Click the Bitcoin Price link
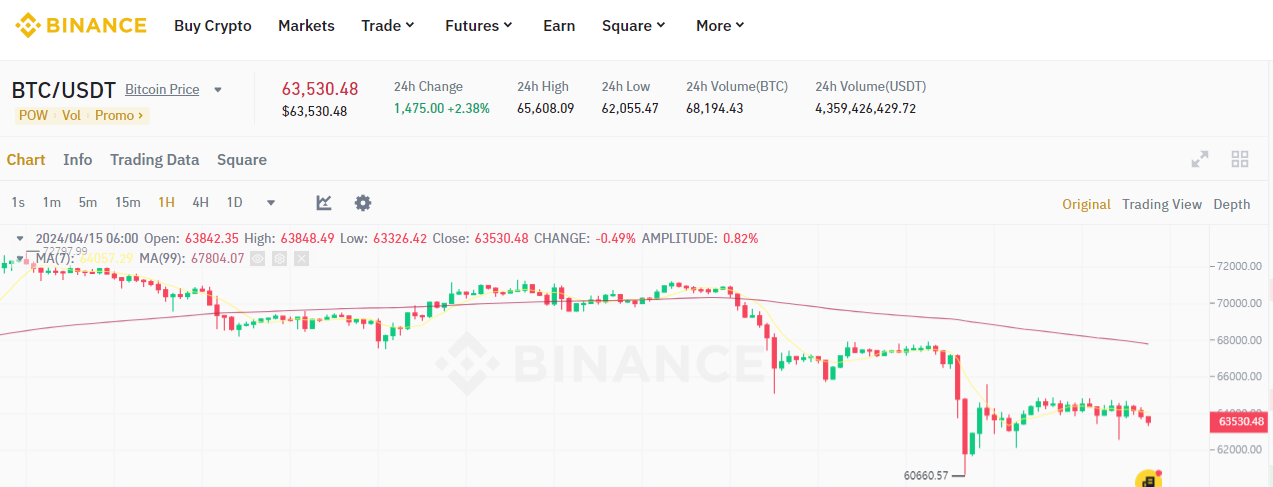The image size is (1273, 487). (162, 90)
